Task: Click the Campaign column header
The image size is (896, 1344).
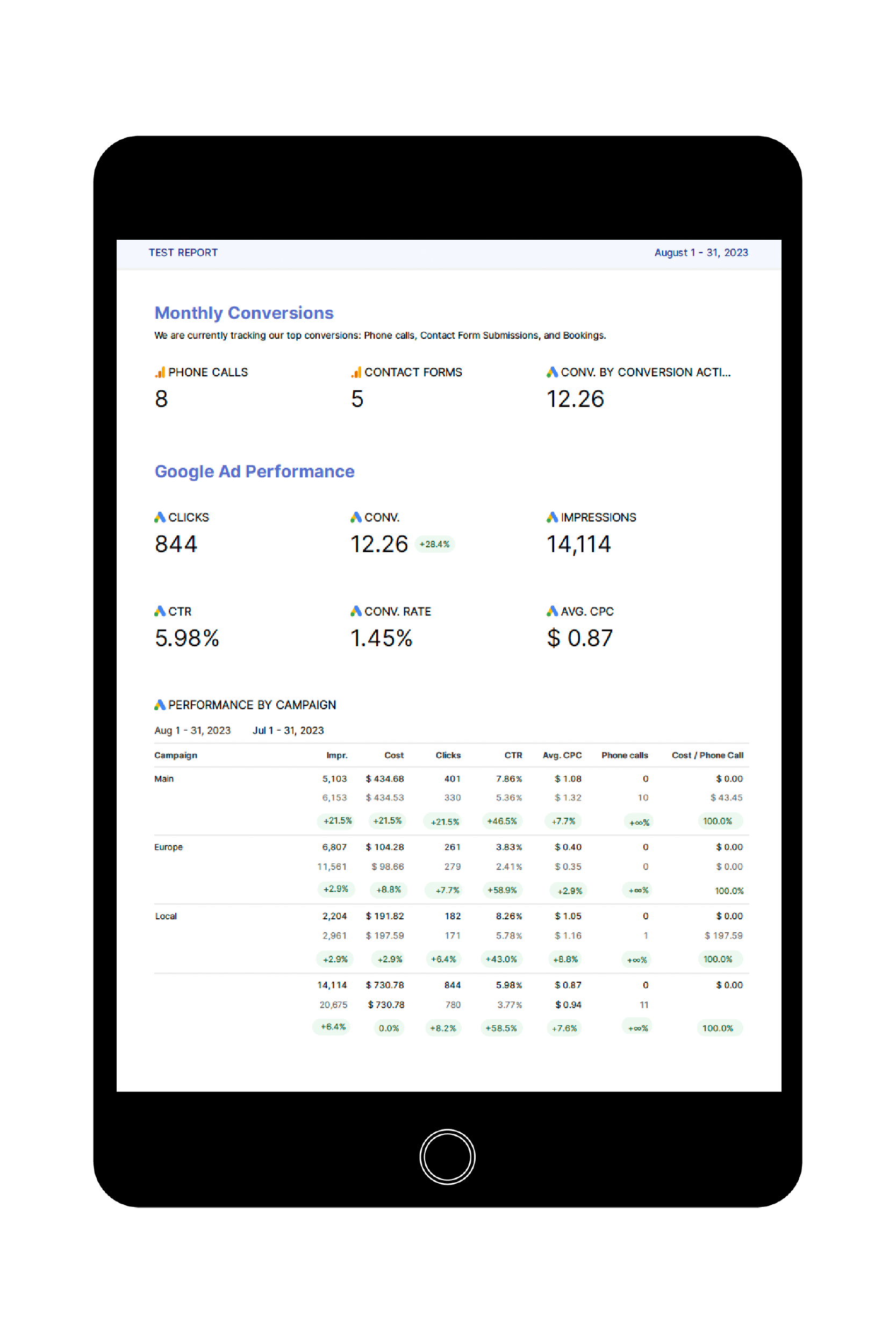Action: [175, 755]
